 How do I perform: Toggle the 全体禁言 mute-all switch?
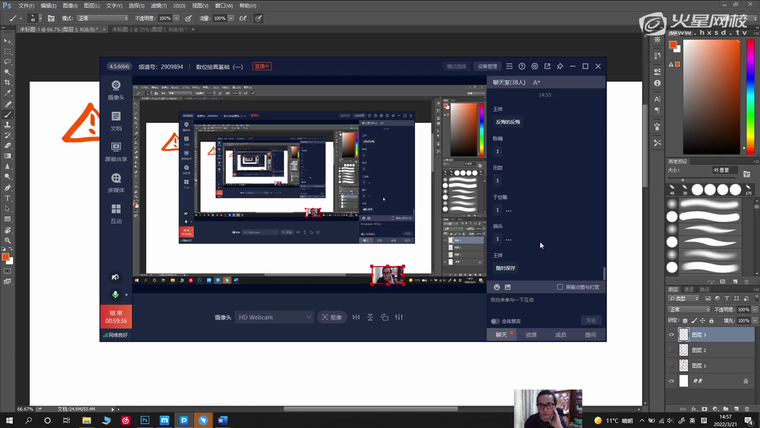tap(496, 321)
